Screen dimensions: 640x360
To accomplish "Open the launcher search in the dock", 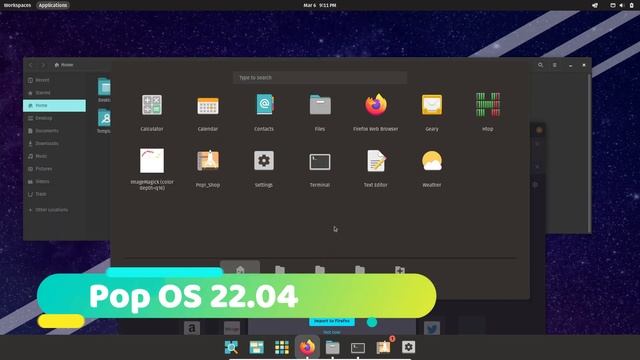I will click(x=231, y=347).
